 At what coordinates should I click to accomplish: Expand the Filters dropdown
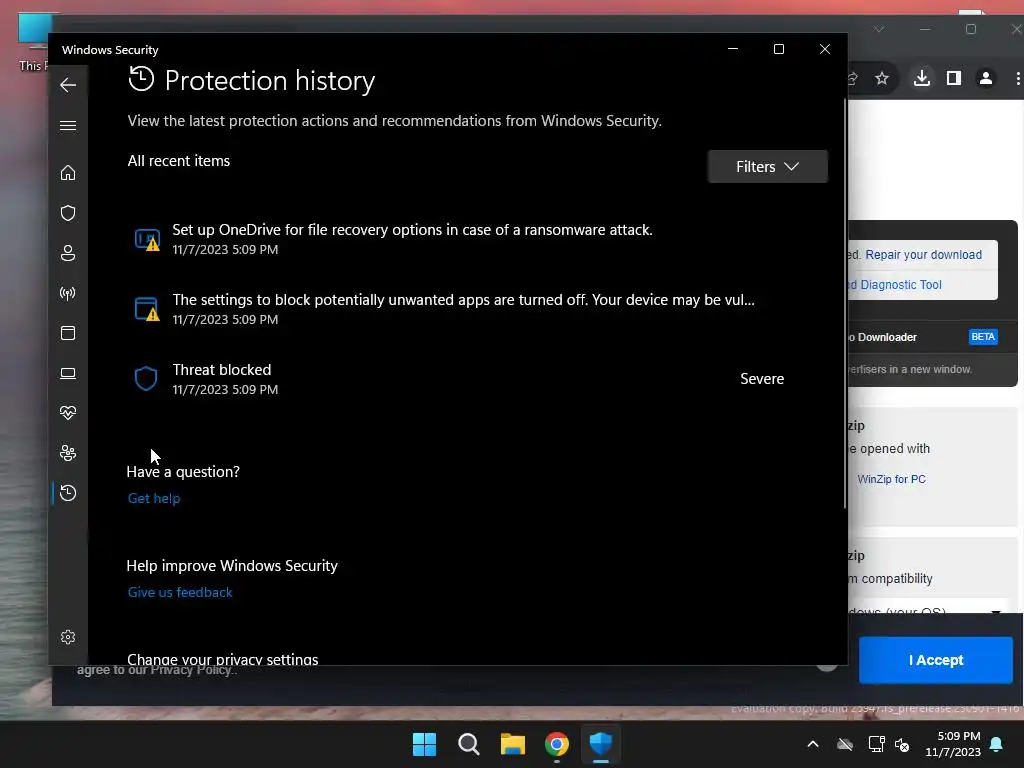point(767,167)
